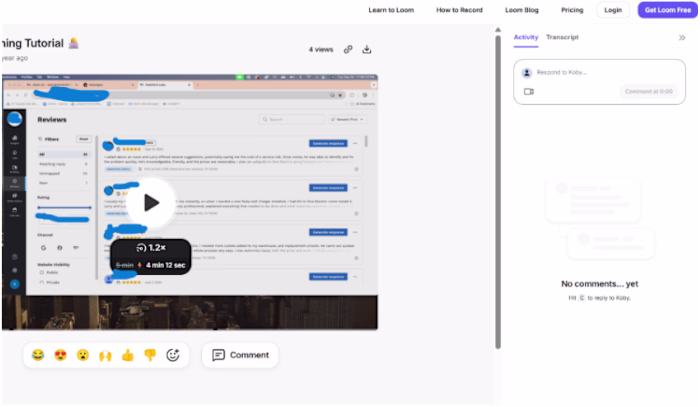Click the No comments... yet text
Viewport: 700px width, 407px height.
pyautogui.click(x=600, y=284)
